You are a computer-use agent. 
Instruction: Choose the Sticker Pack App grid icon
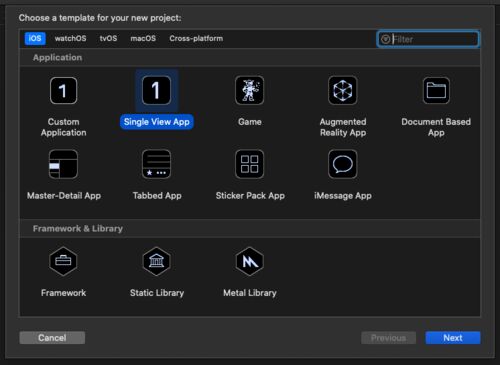click(249, 164)
